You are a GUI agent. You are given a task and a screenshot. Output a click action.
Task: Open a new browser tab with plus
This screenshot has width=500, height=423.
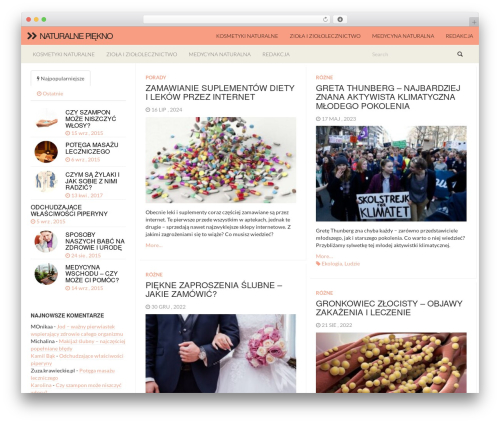(474, 22)
